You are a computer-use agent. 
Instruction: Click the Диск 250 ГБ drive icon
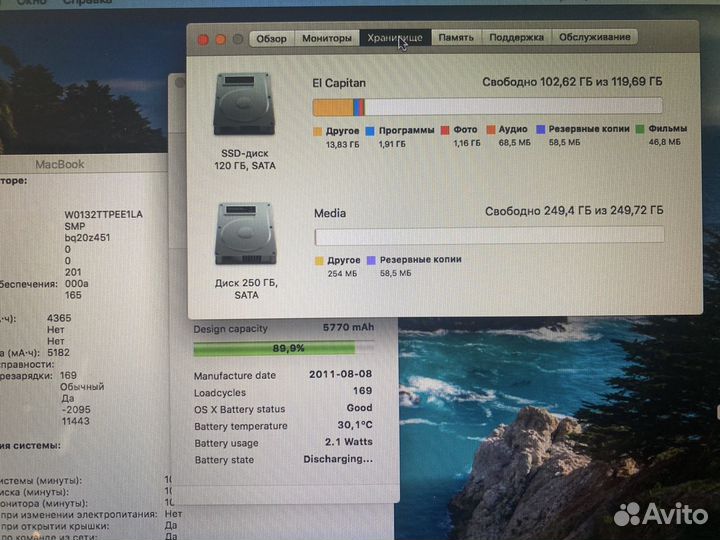(x=246, y=234)
